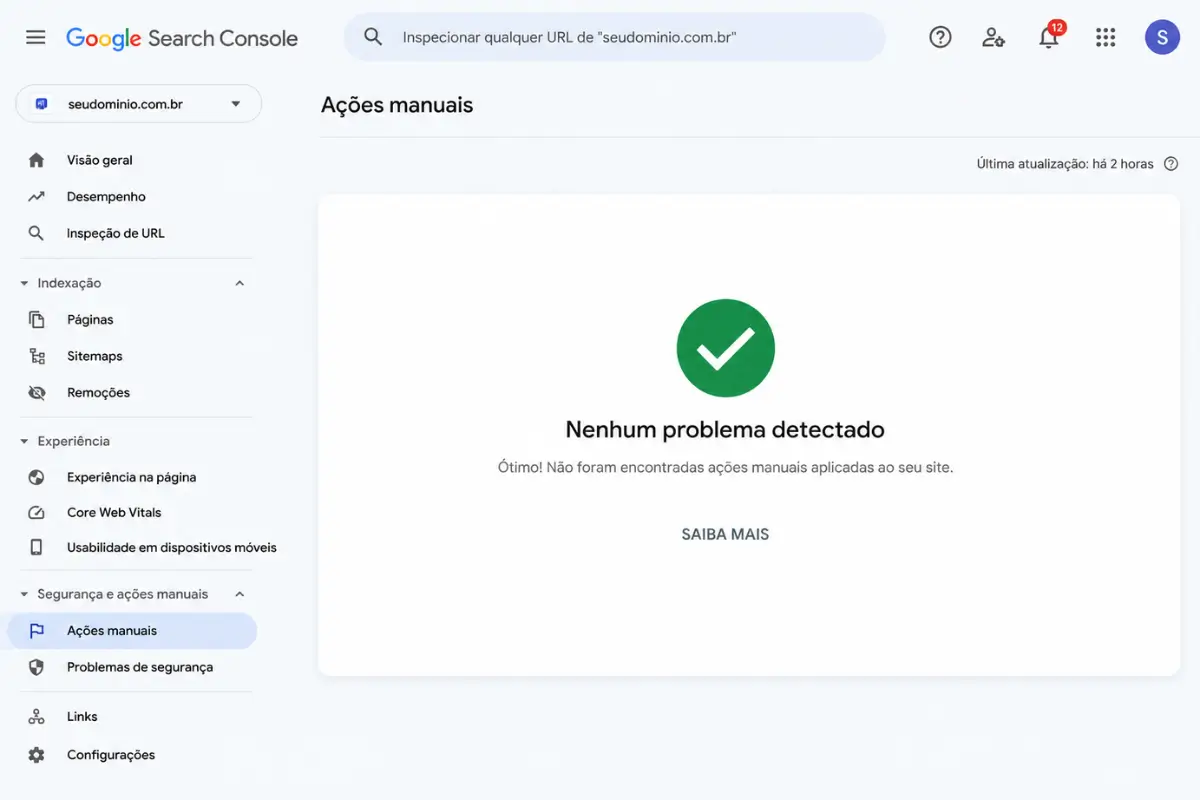This screenshot has height=800, width=1200.
Task: Click the Problemas de segurança shield icon
Action: pyautogui.click(x=37, y=667)
